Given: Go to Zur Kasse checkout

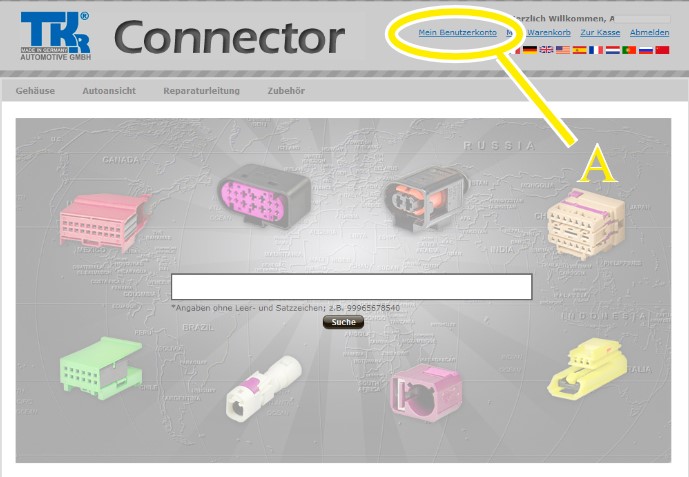Looking at the screenshot, I should [x=600, y=33].
